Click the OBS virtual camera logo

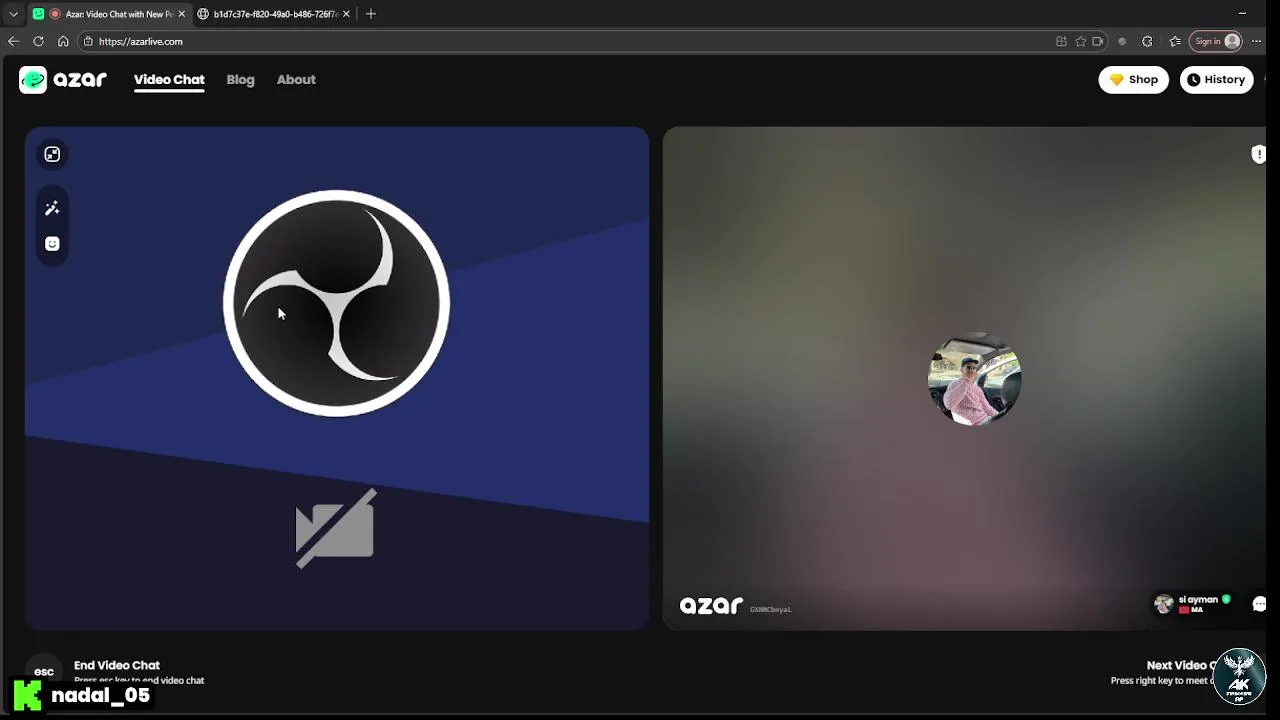pos(336,303)
